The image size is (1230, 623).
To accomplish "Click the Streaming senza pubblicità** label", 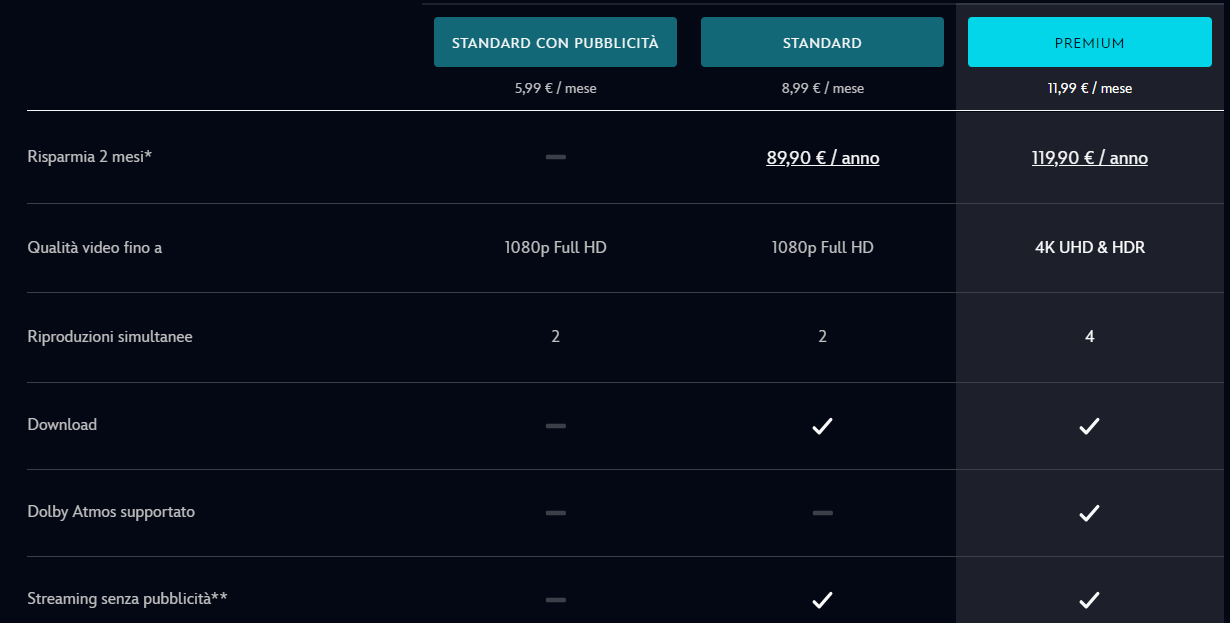I will tap(127, 599).
